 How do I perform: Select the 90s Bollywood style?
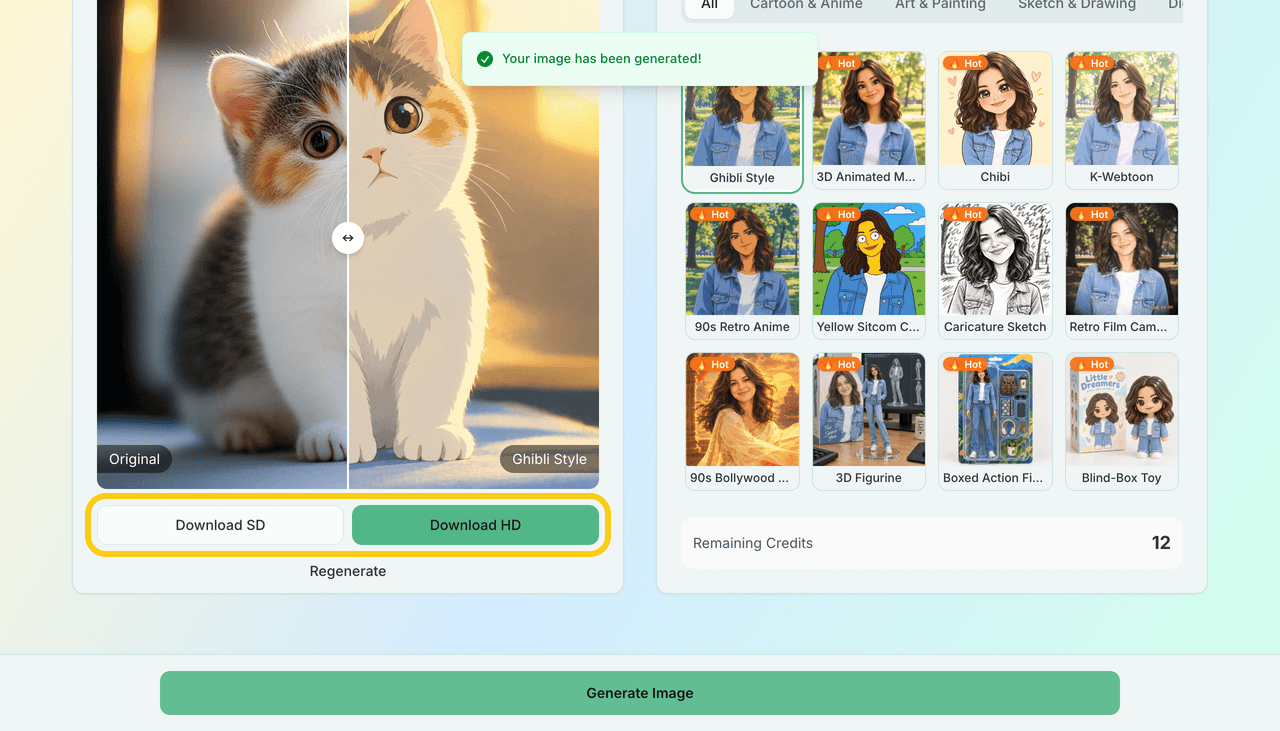(742, 421)
